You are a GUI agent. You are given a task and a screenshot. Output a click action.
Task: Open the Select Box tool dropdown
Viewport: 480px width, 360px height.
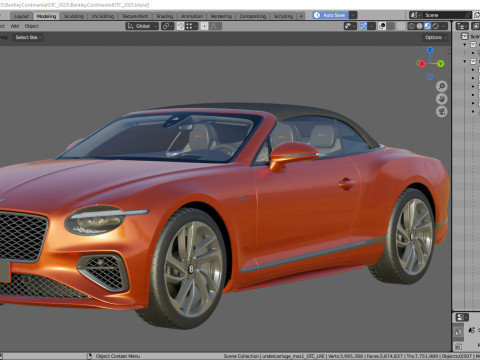(28, 37)
